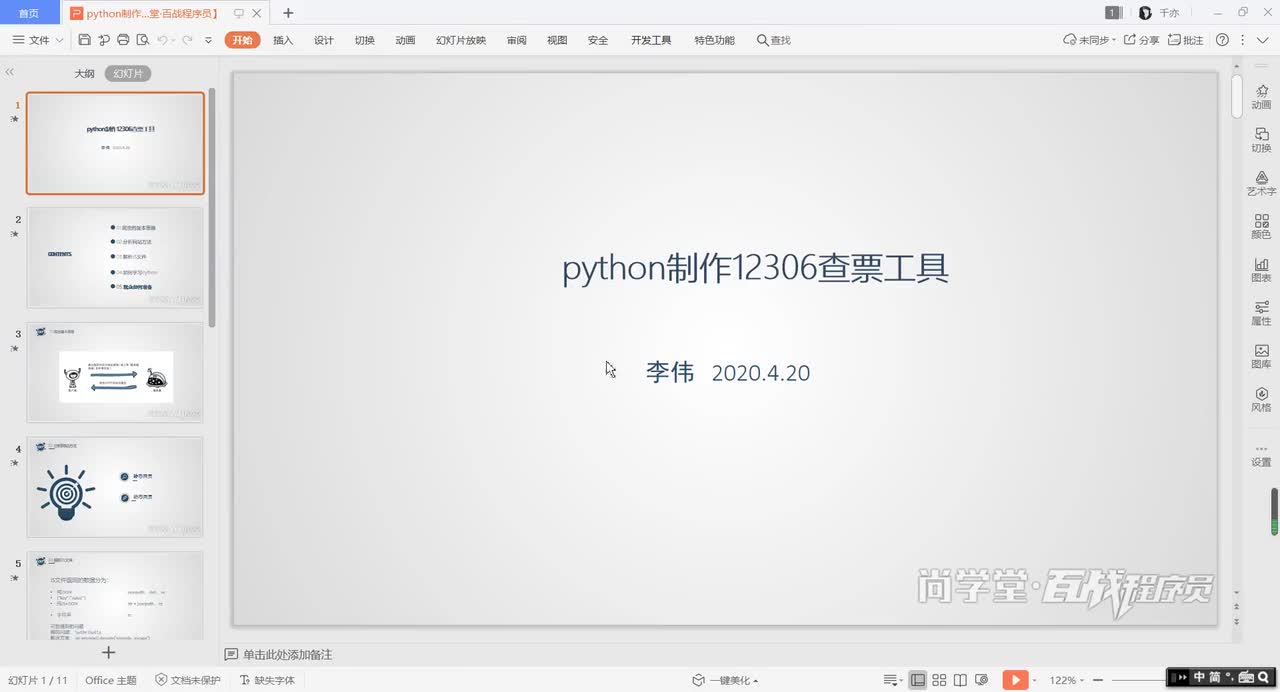Click the Redo arrow icon
Screen dimensions: 1280x692
[x=186, y=40]
